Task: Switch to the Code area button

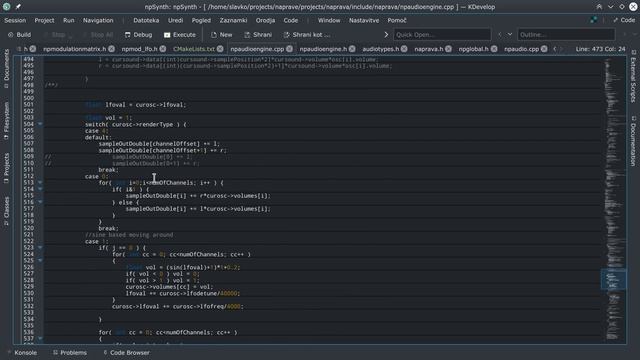Action: tap(624, 20)
